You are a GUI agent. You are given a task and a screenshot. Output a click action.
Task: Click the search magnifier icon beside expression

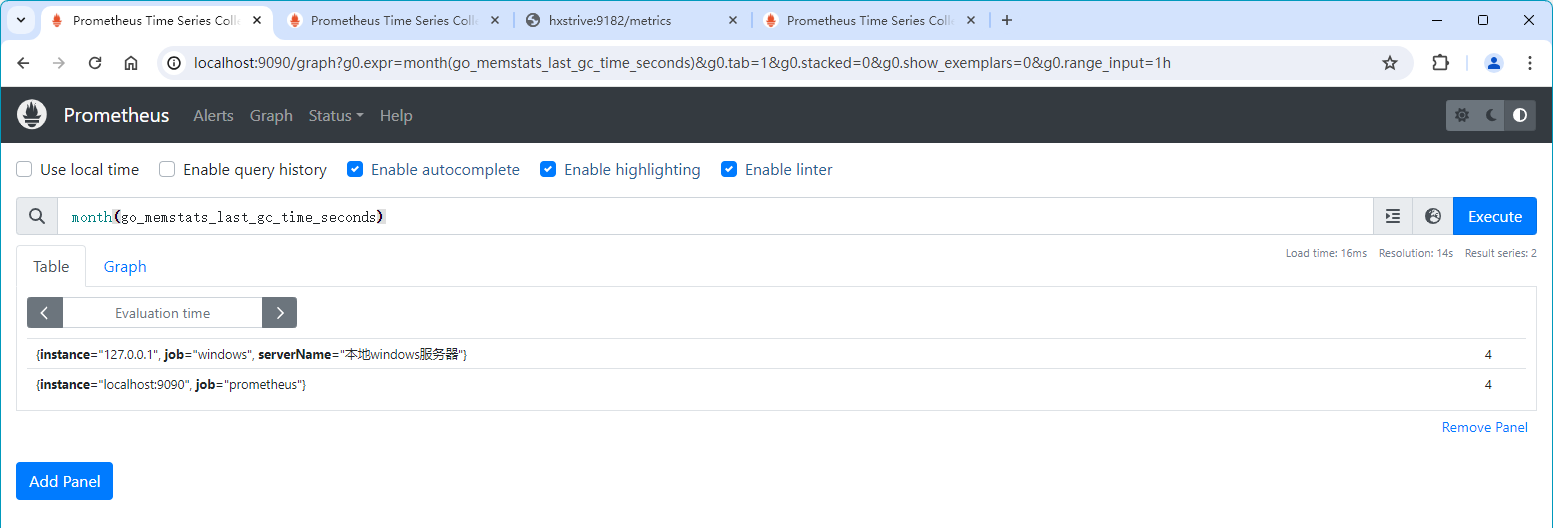click(37, 216)
